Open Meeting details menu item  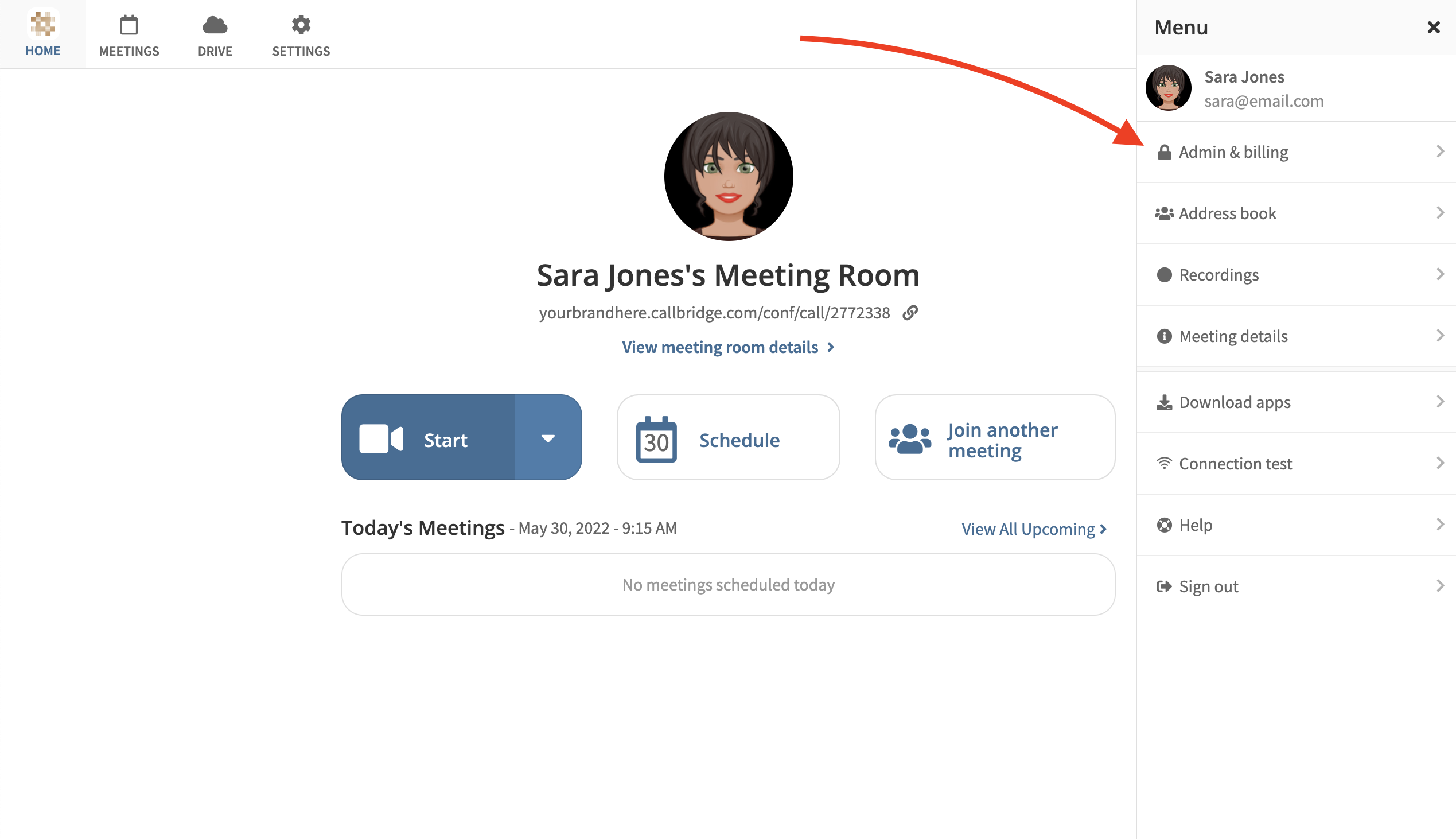click(1232, 336)
